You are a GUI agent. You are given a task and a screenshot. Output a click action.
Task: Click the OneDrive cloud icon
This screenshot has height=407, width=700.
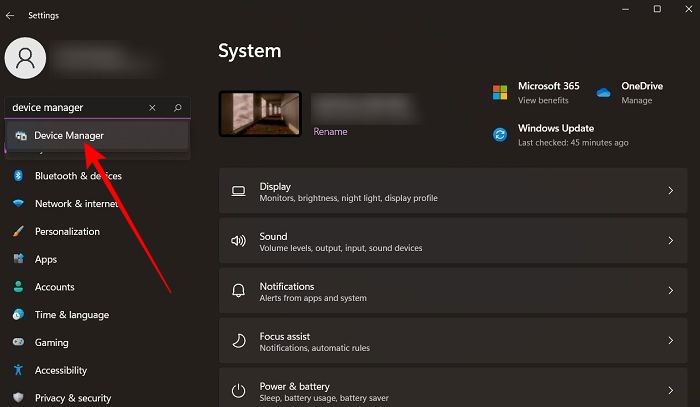[603, 93]
